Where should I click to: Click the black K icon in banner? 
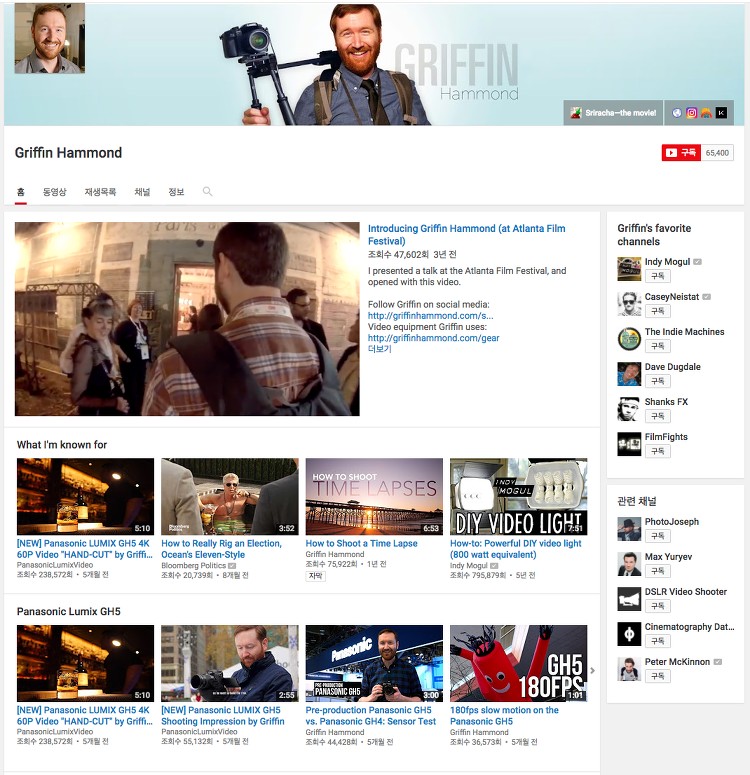721,113
